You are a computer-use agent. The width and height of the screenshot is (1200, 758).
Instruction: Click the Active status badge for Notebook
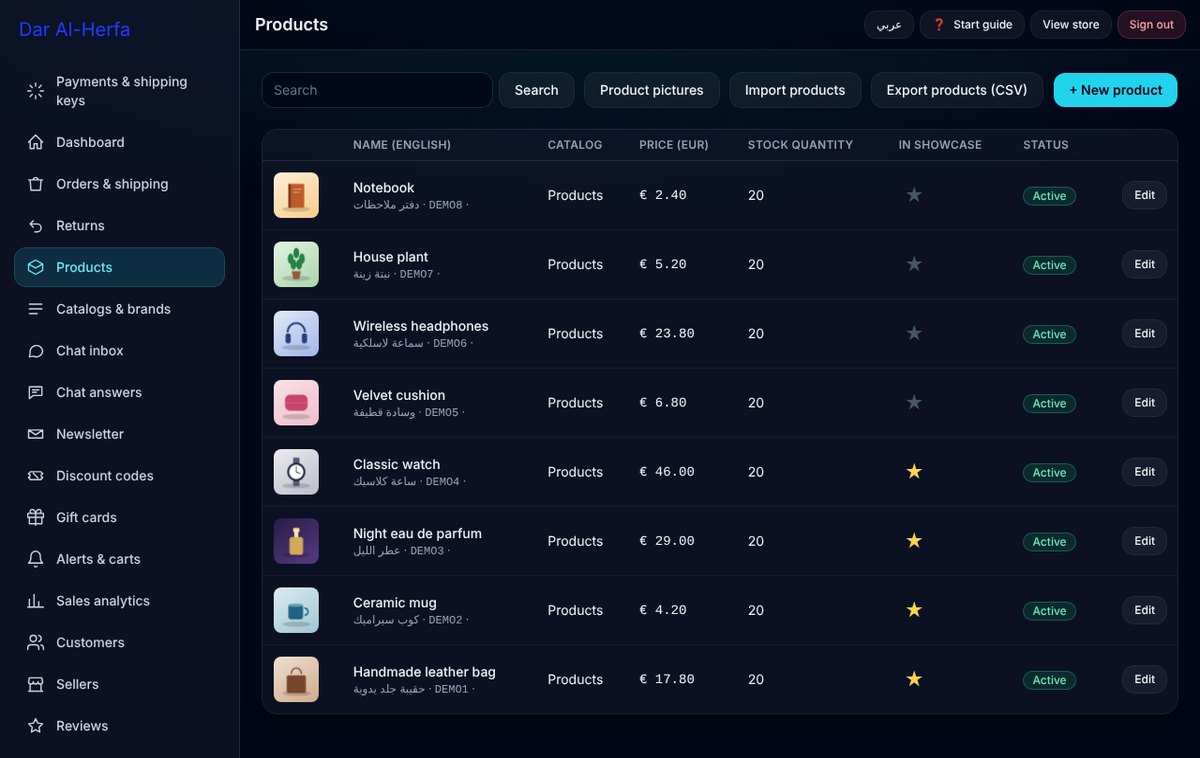(x=1049, y=196)
